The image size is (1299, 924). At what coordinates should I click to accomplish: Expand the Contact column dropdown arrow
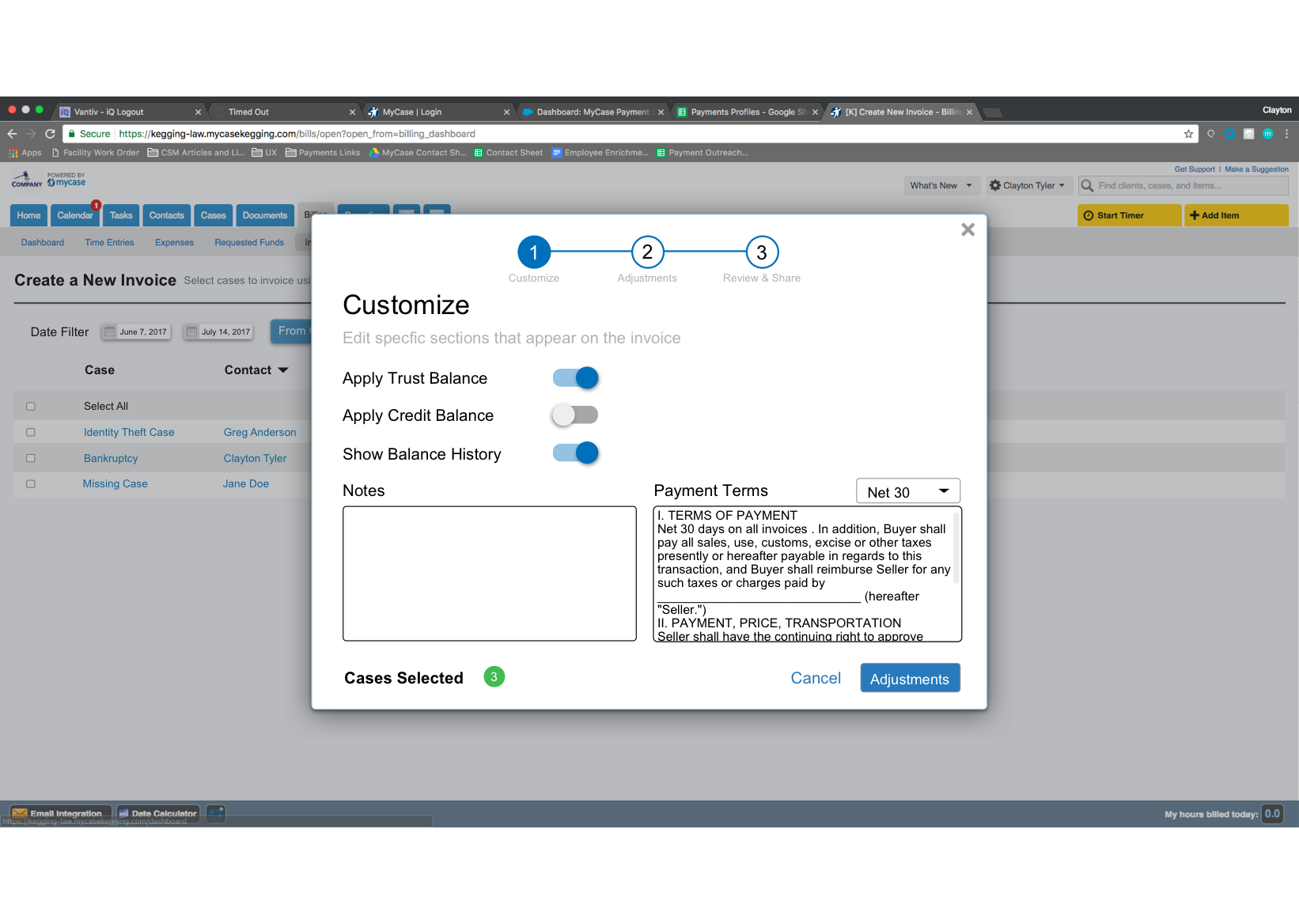click(283, 370)
